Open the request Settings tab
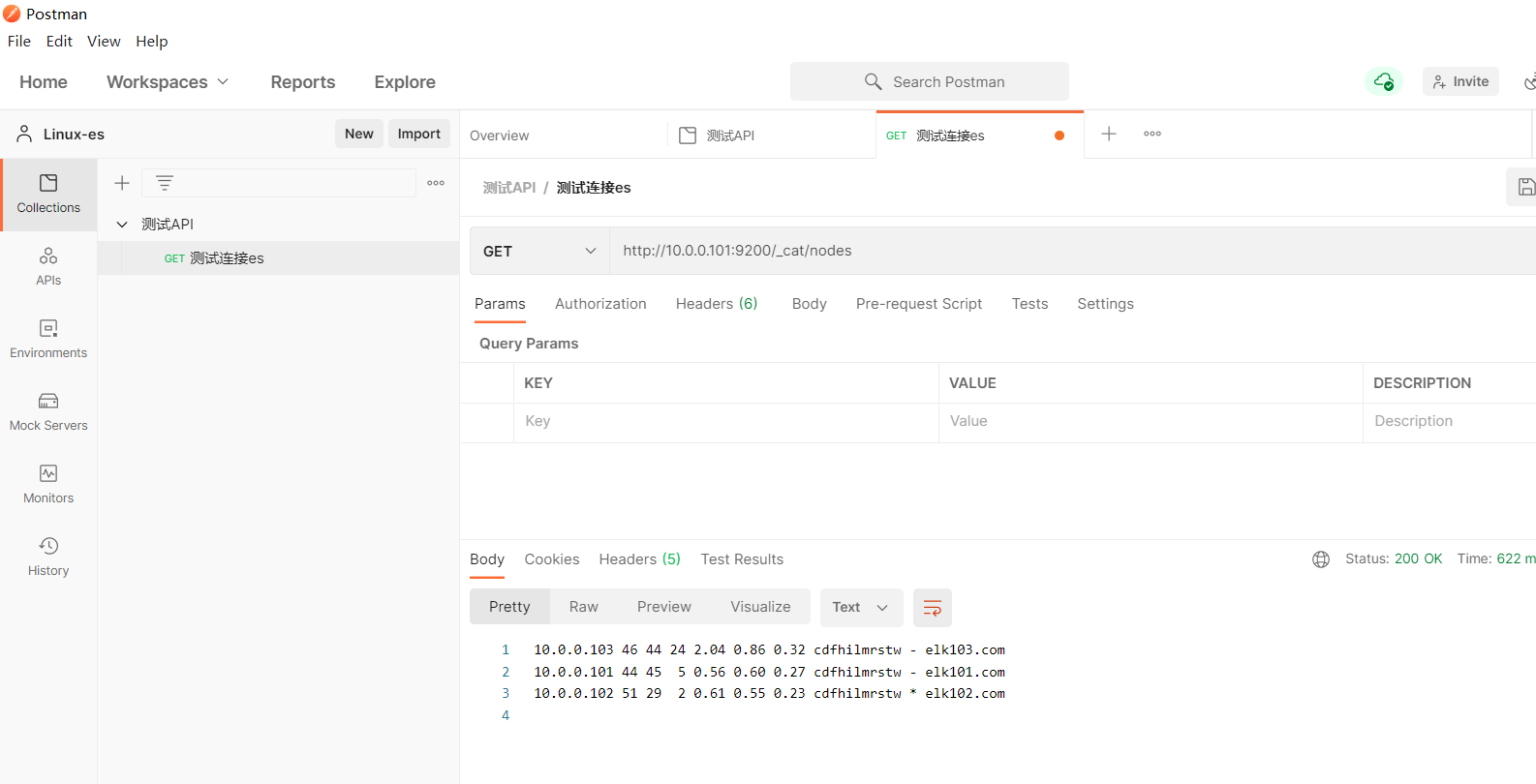The width and height of the screenshot is (1536, 784). (1106, 304)
